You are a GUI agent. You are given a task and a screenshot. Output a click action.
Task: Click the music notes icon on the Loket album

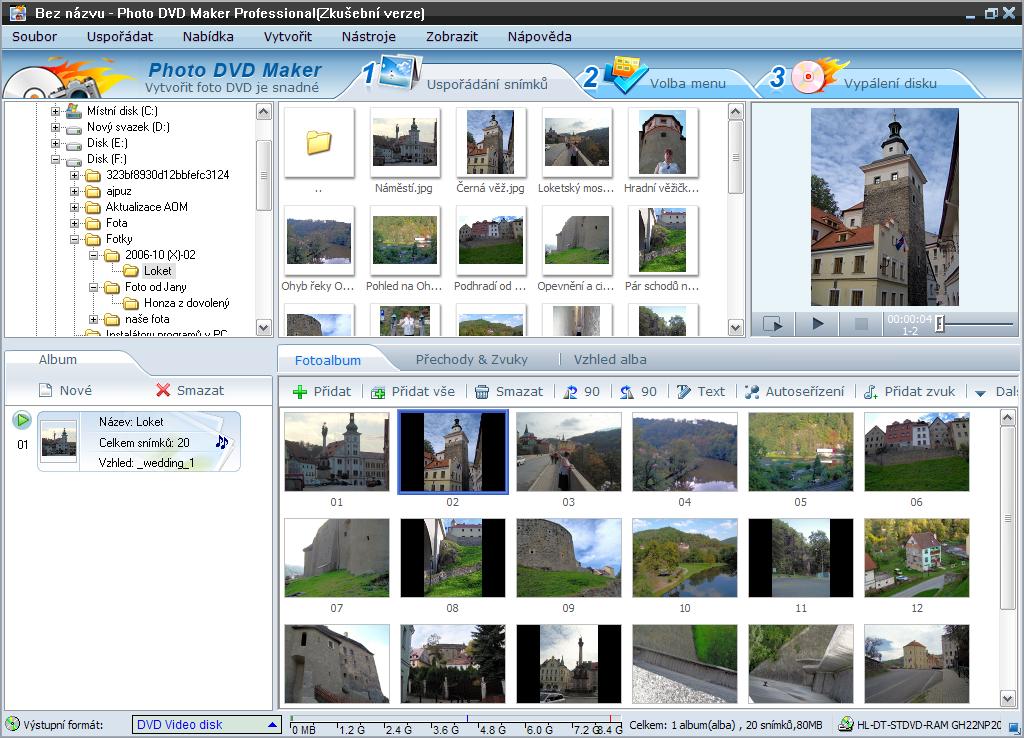pyautogui.click(x=221, y=442)
